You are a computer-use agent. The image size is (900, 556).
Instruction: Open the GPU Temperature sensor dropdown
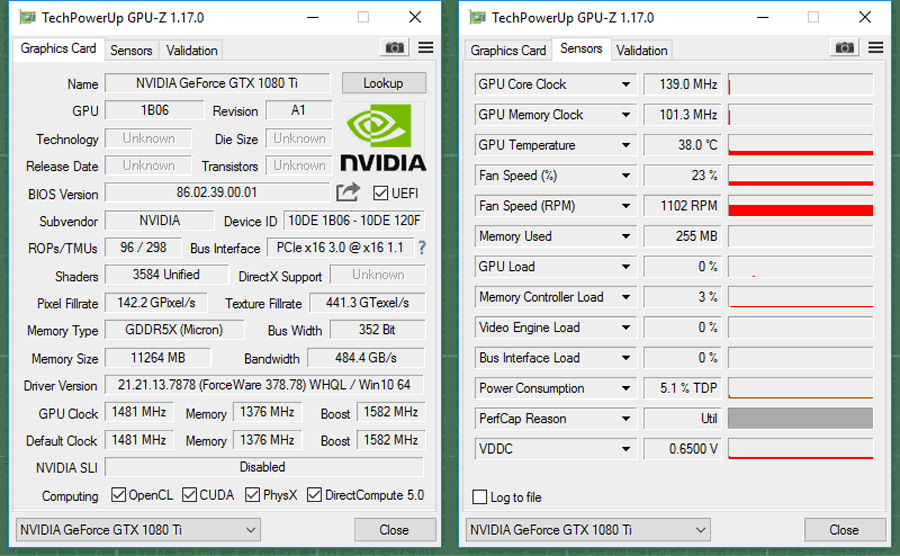(x=626, y=145)
